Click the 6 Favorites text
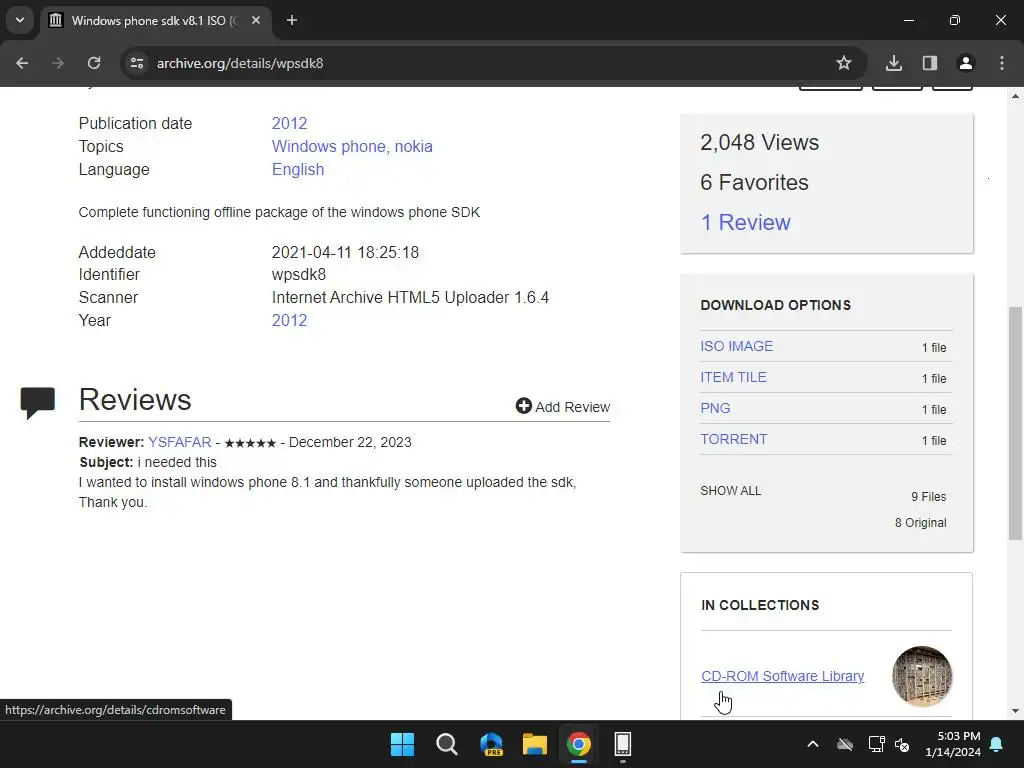 tap(754, 182)
